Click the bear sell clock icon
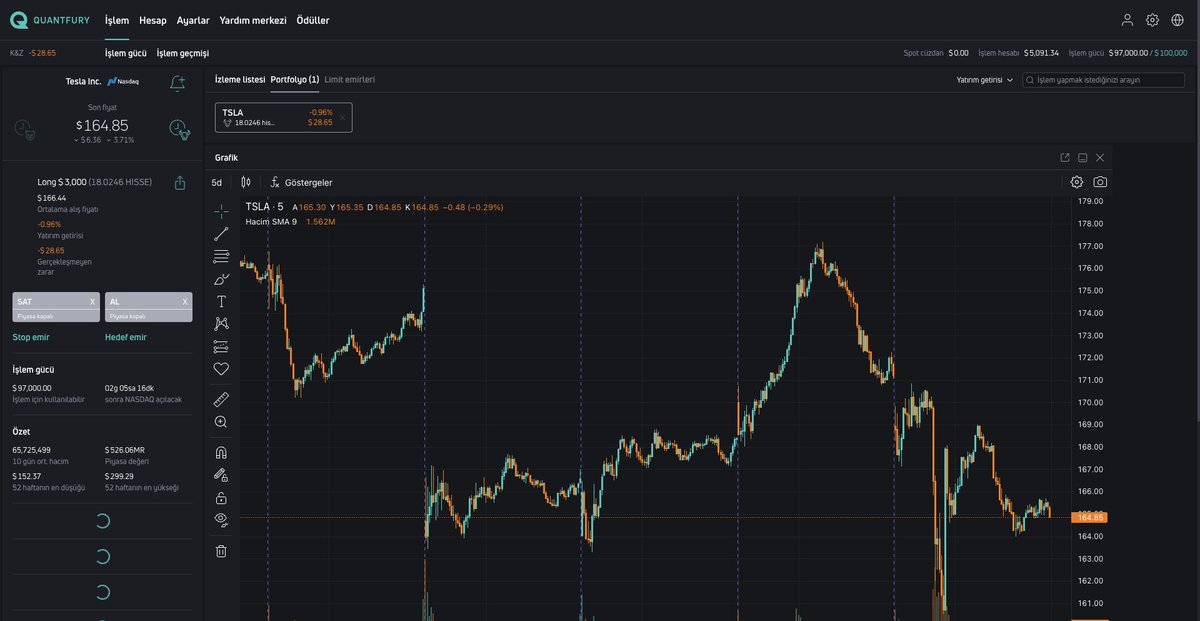 click(x=26, y=128)
